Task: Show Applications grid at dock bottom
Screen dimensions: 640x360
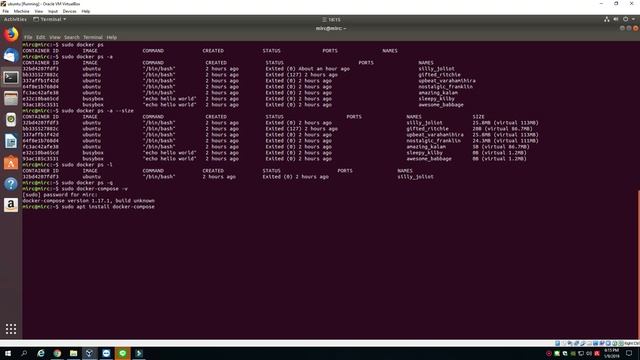Action: tap(11, 329)
